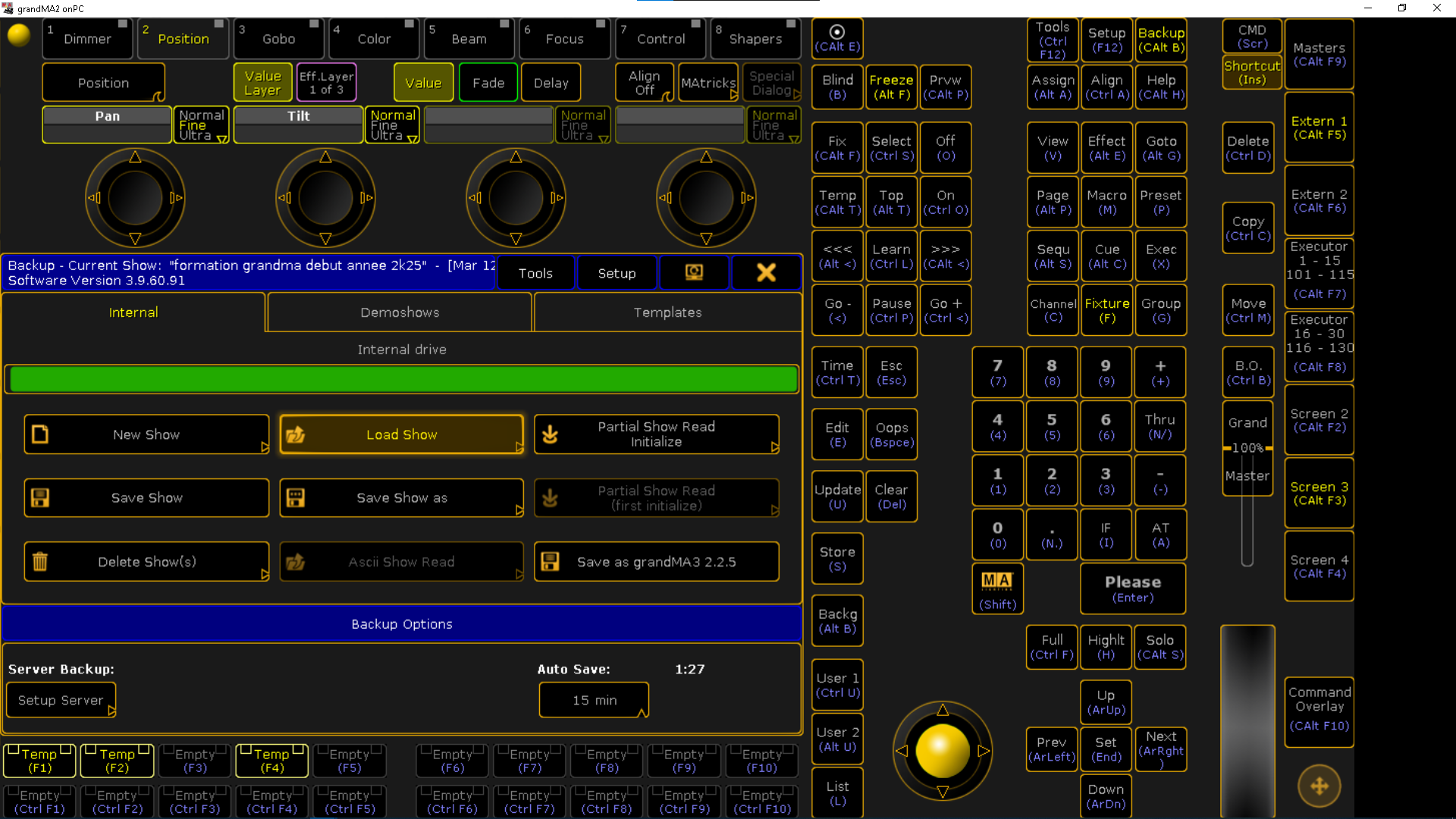This screenshot has height=819, width=1456.
Task: Click the right arrow on Tilt encoder
Action: [366, 198]
